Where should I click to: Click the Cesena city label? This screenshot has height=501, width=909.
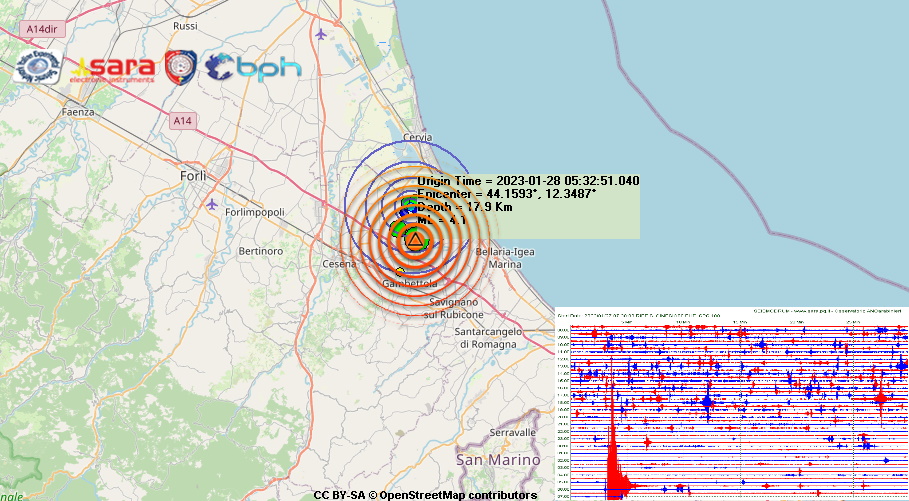tap(340, 264)
